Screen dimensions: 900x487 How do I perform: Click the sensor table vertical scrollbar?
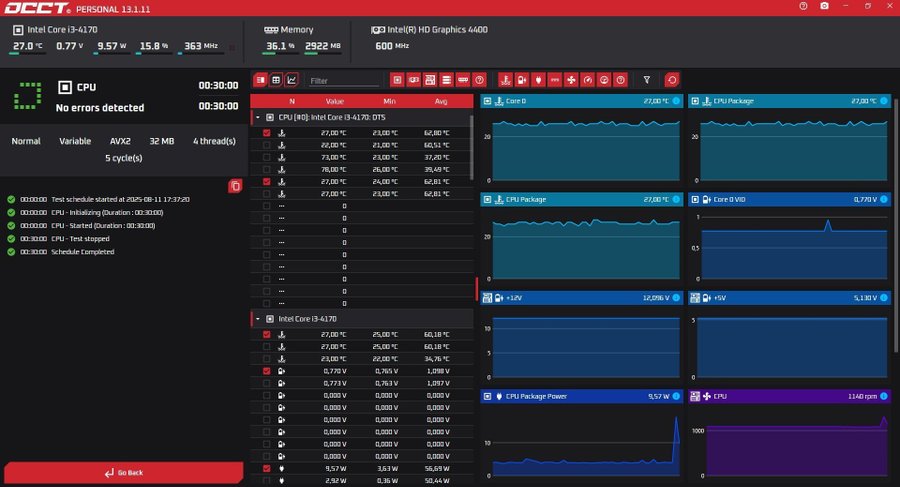coord(472,145)
